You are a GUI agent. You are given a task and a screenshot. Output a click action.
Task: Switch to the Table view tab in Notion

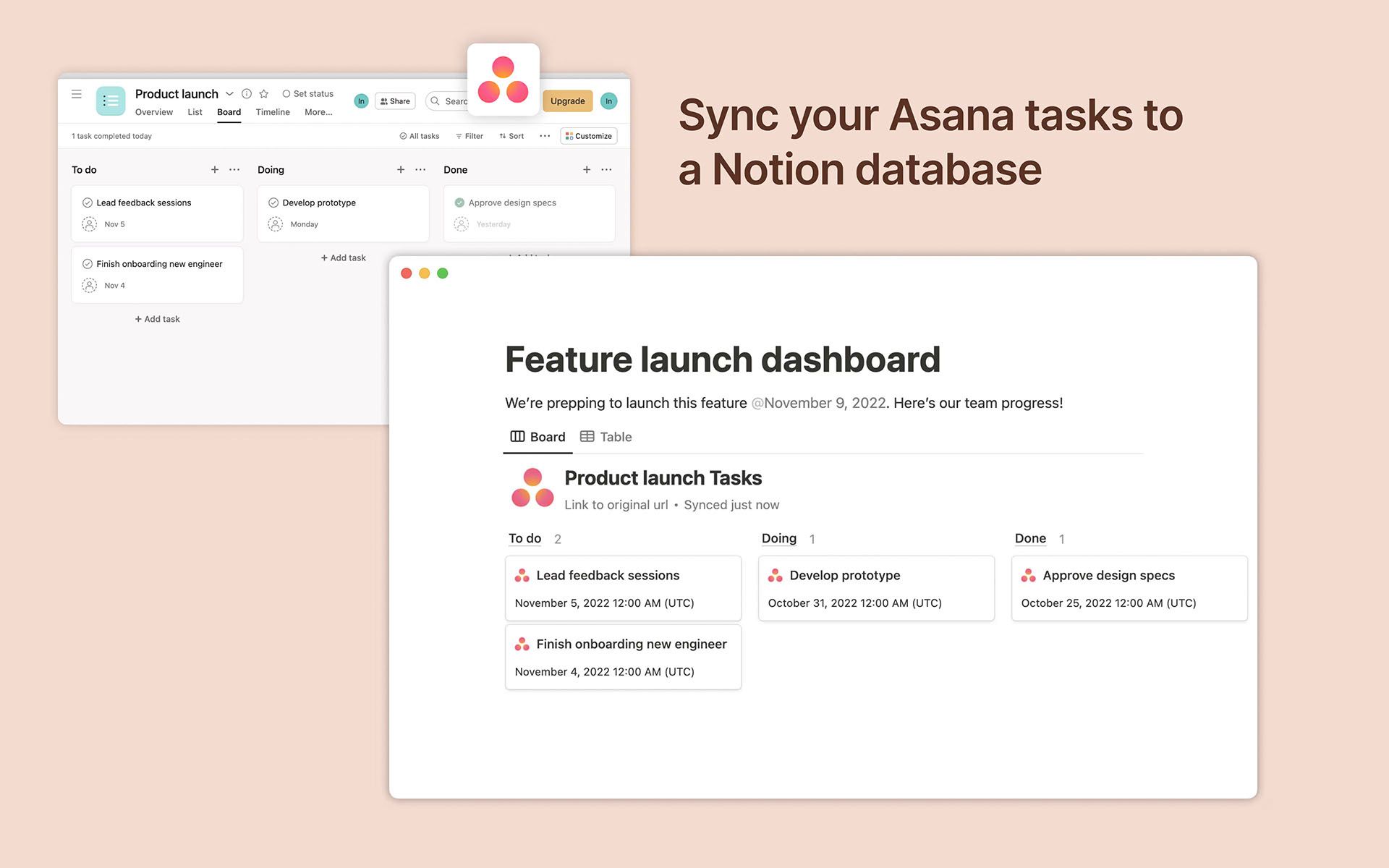point(606,437)
